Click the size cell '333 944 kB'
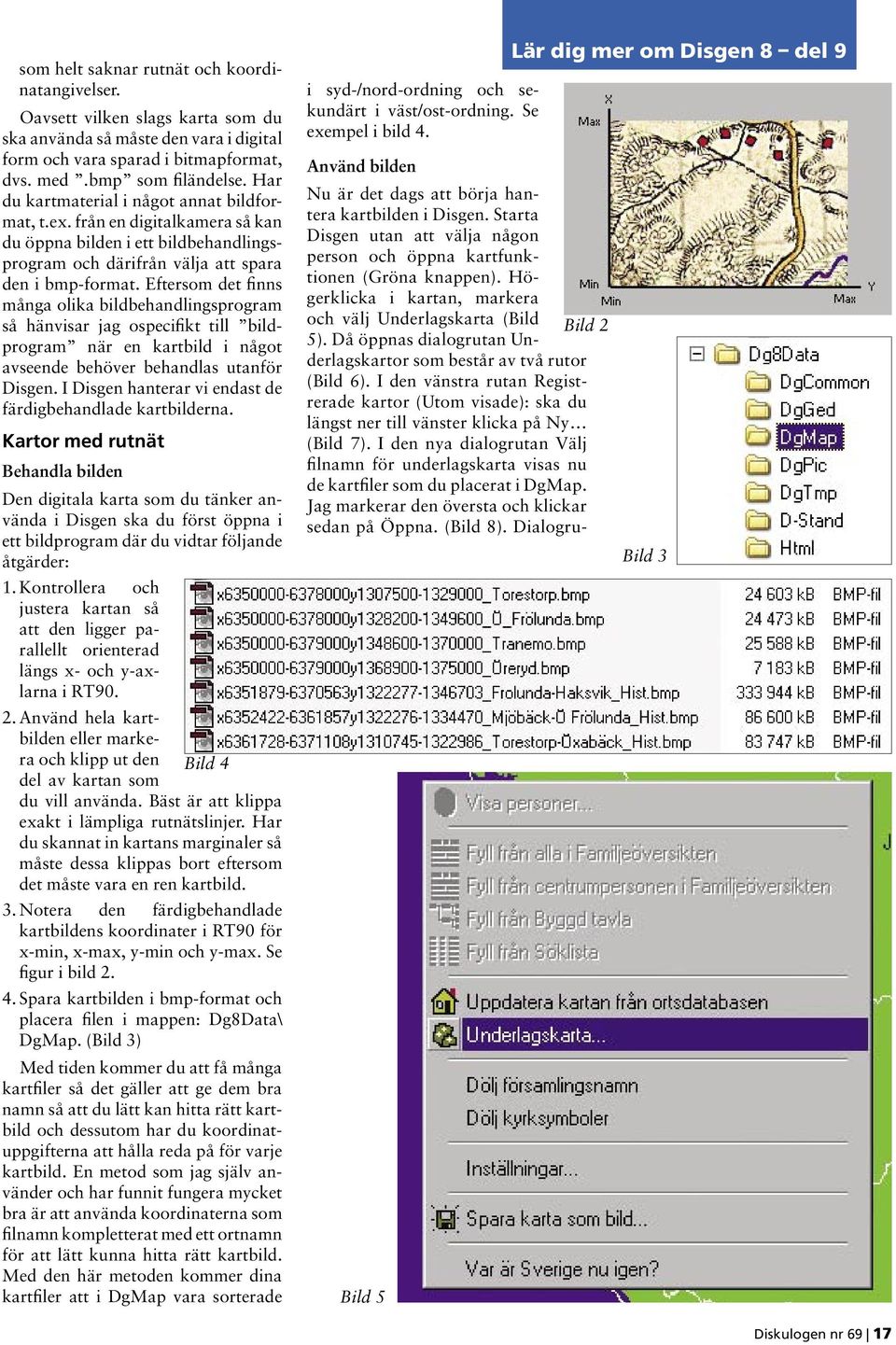This screenshot has width=896, height=1345. (x=775, y=693)
